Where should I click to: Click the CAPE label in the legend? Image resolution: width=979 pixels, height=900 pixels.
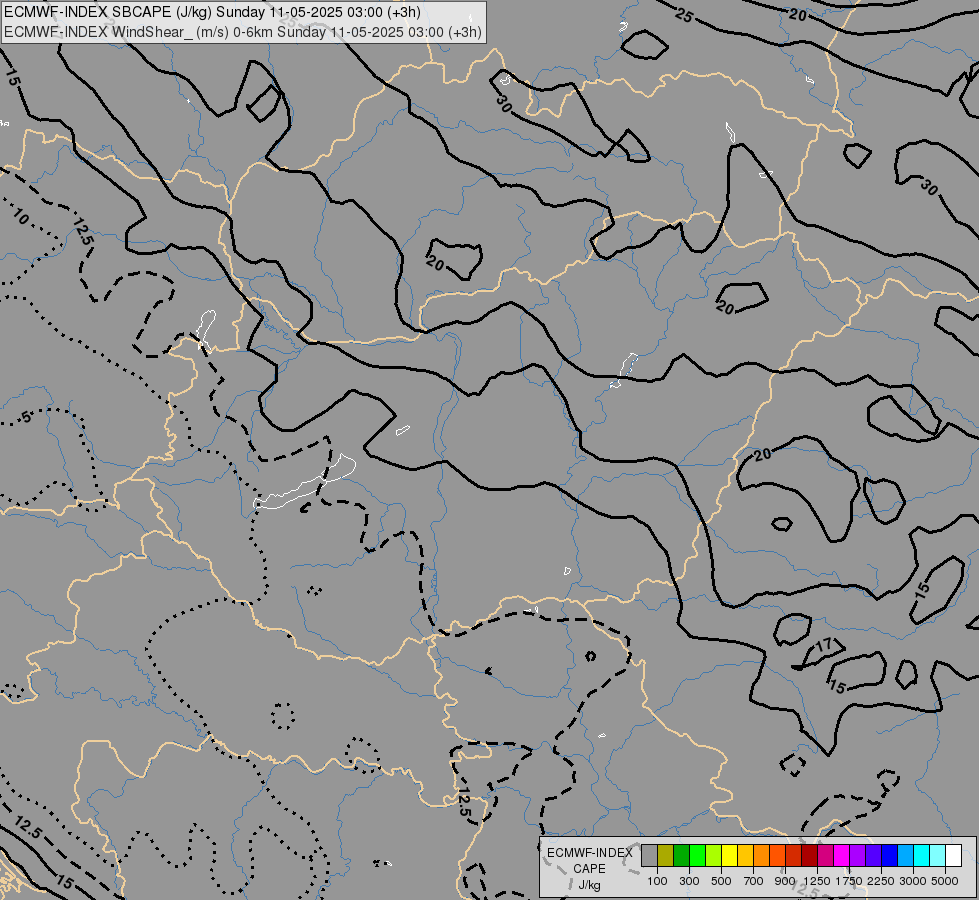[x=589, y=869]
